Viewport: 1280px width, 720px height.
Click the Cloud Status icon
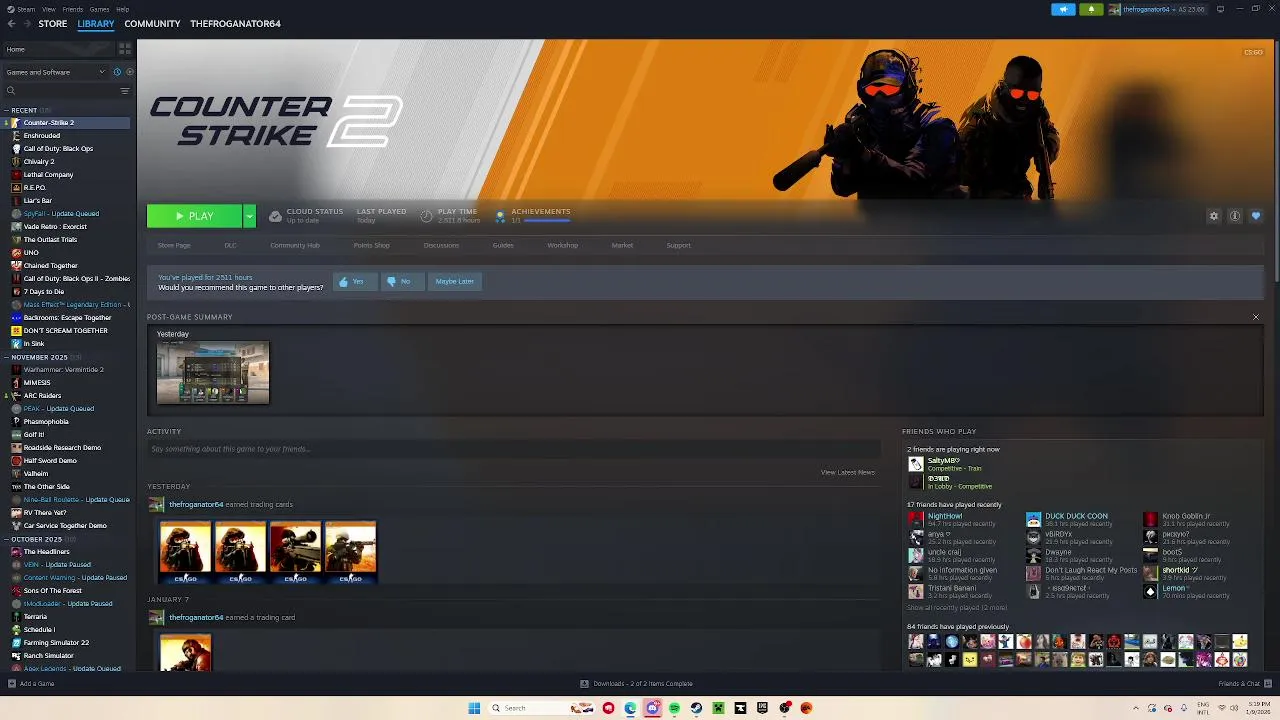pos(275,216)
